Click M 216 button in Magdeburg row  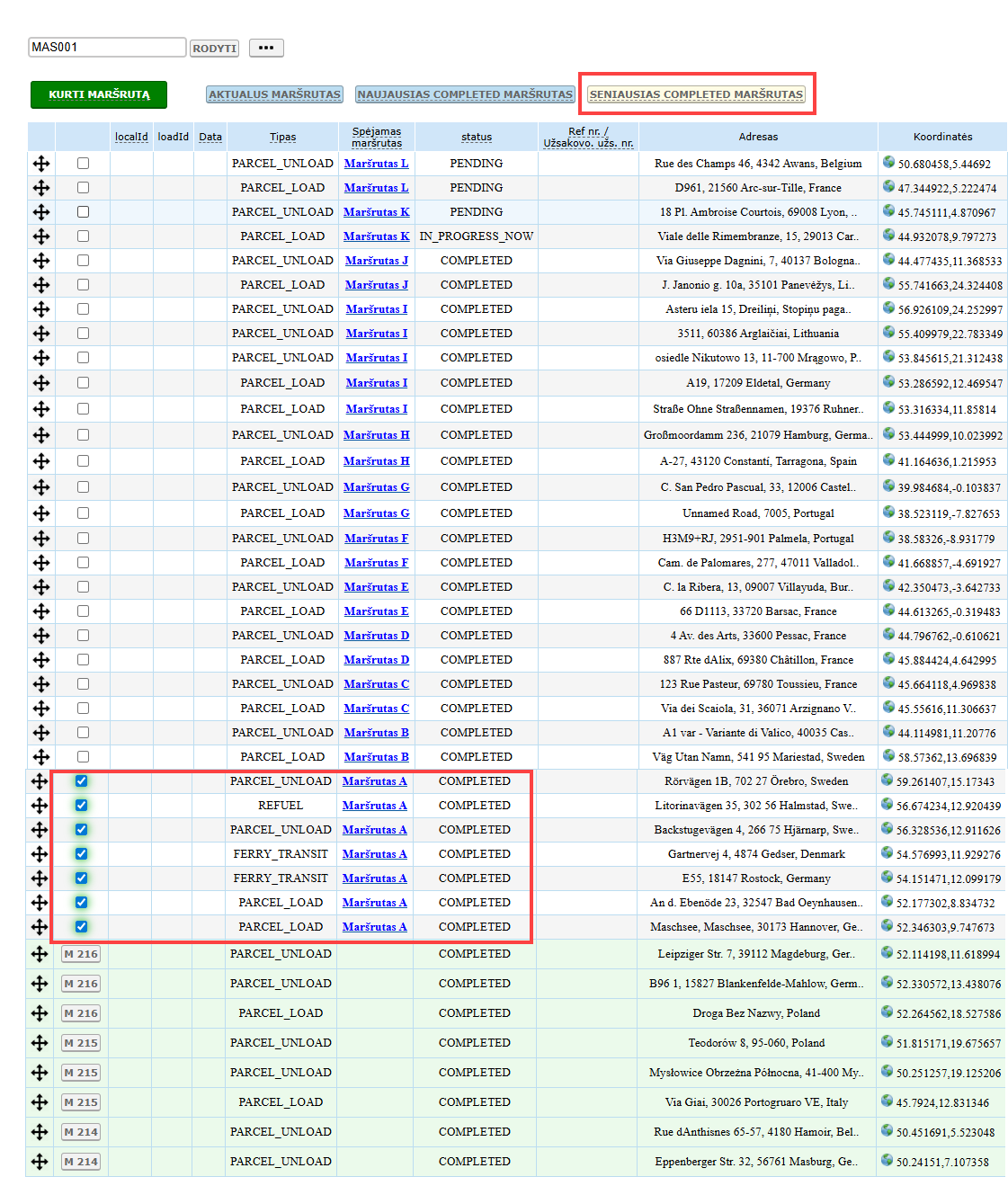click(x=81, y=955)
